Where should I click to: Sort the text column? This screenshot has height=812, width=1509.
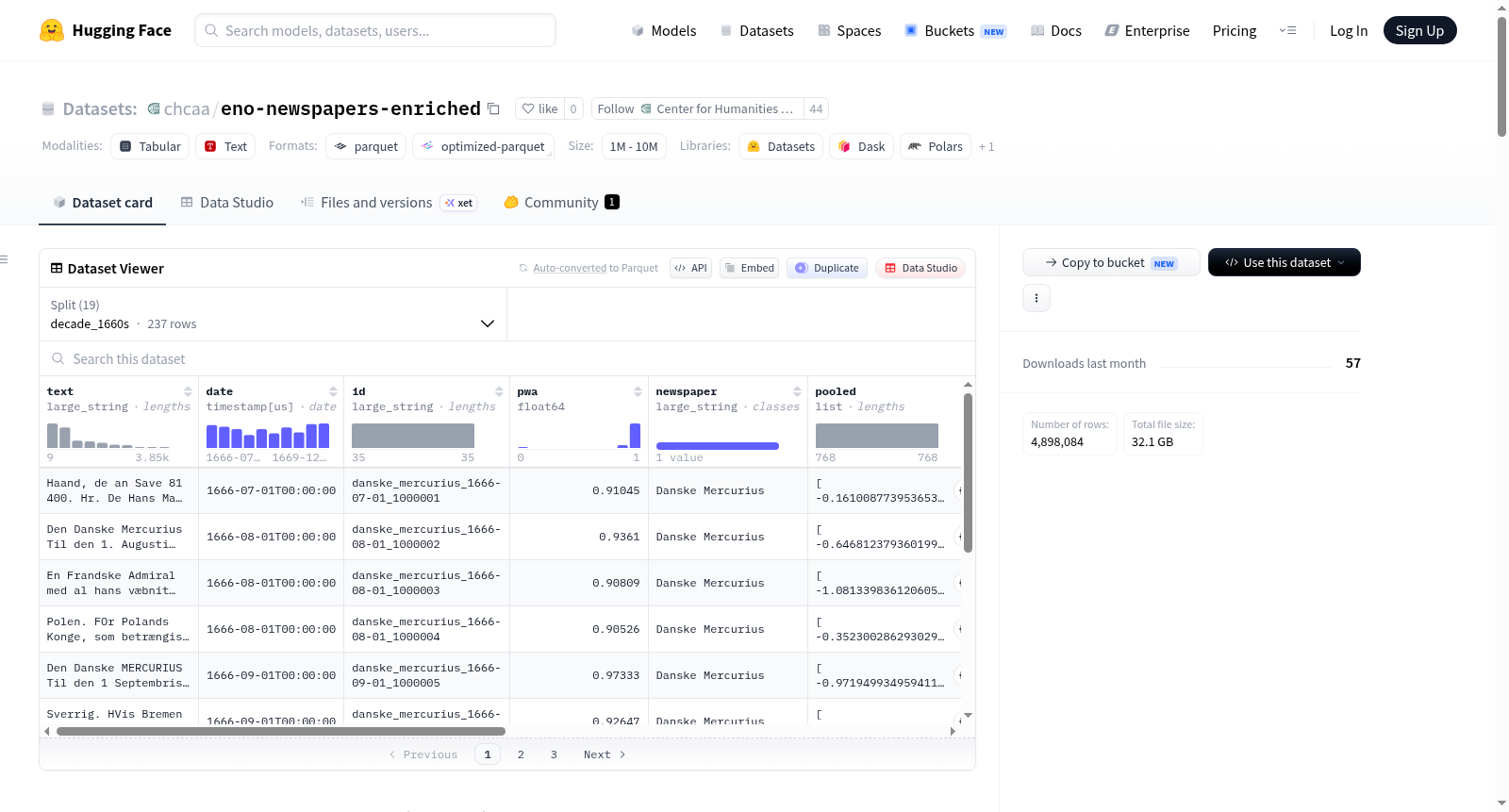click(188, 391)
